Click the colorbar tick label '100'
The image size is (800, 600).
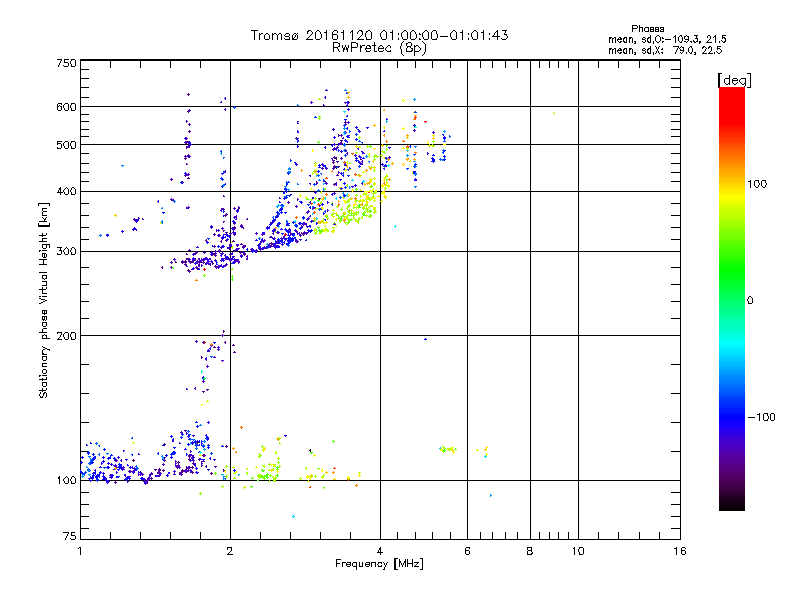pyautogui.click(x=757, y=184)
